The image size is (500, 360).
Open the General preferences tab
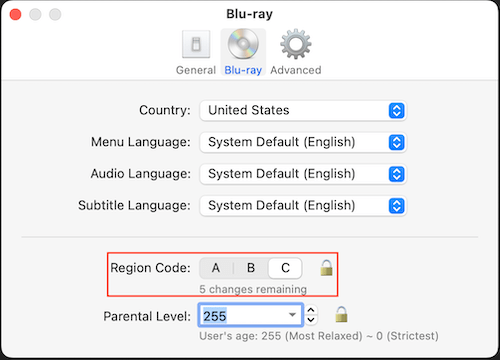(x=196, y=52)
